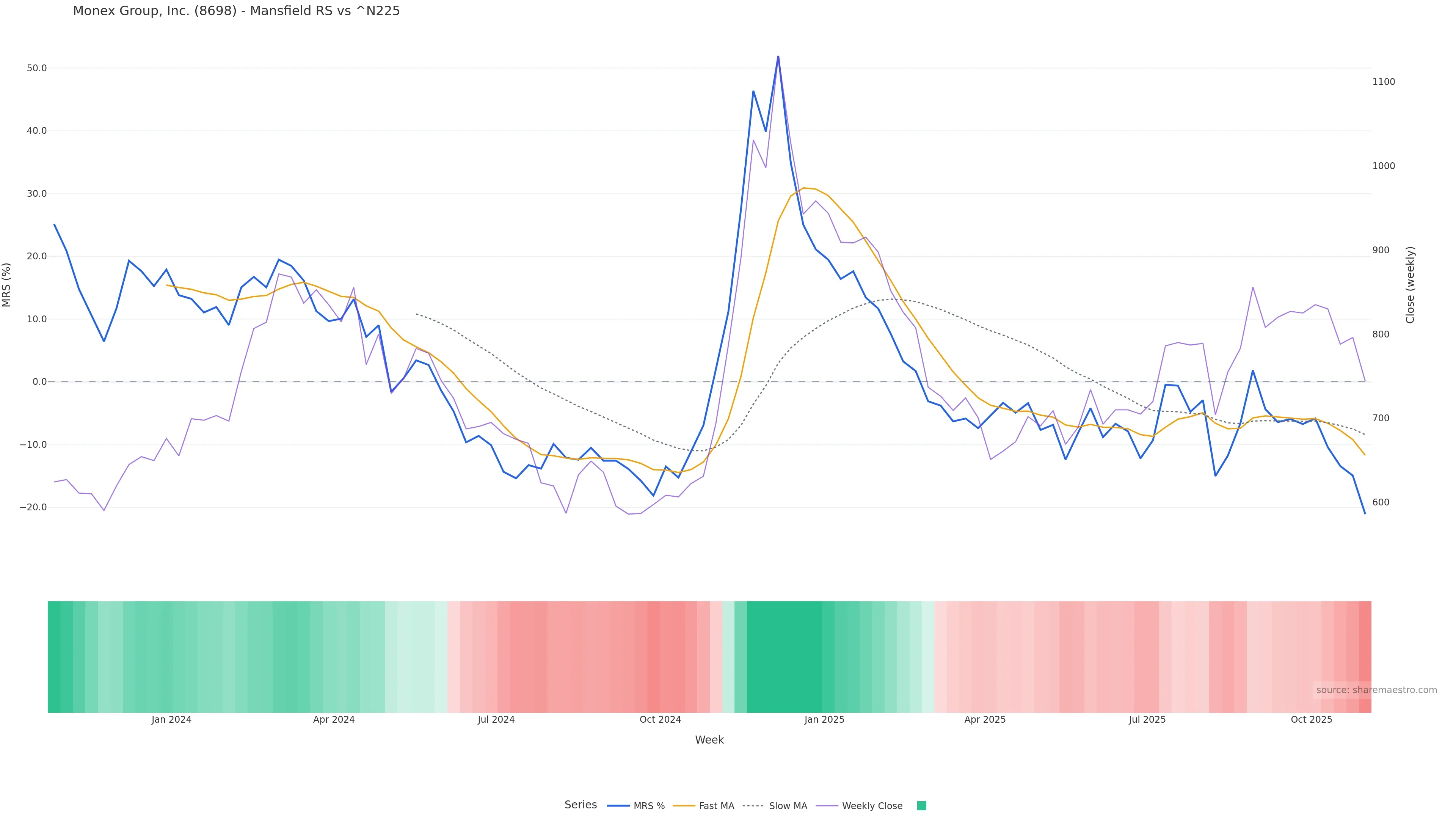The image size is (1456, 819).
Task: Click the Close (weekly) right axis title
Action: click(1410, 285)
